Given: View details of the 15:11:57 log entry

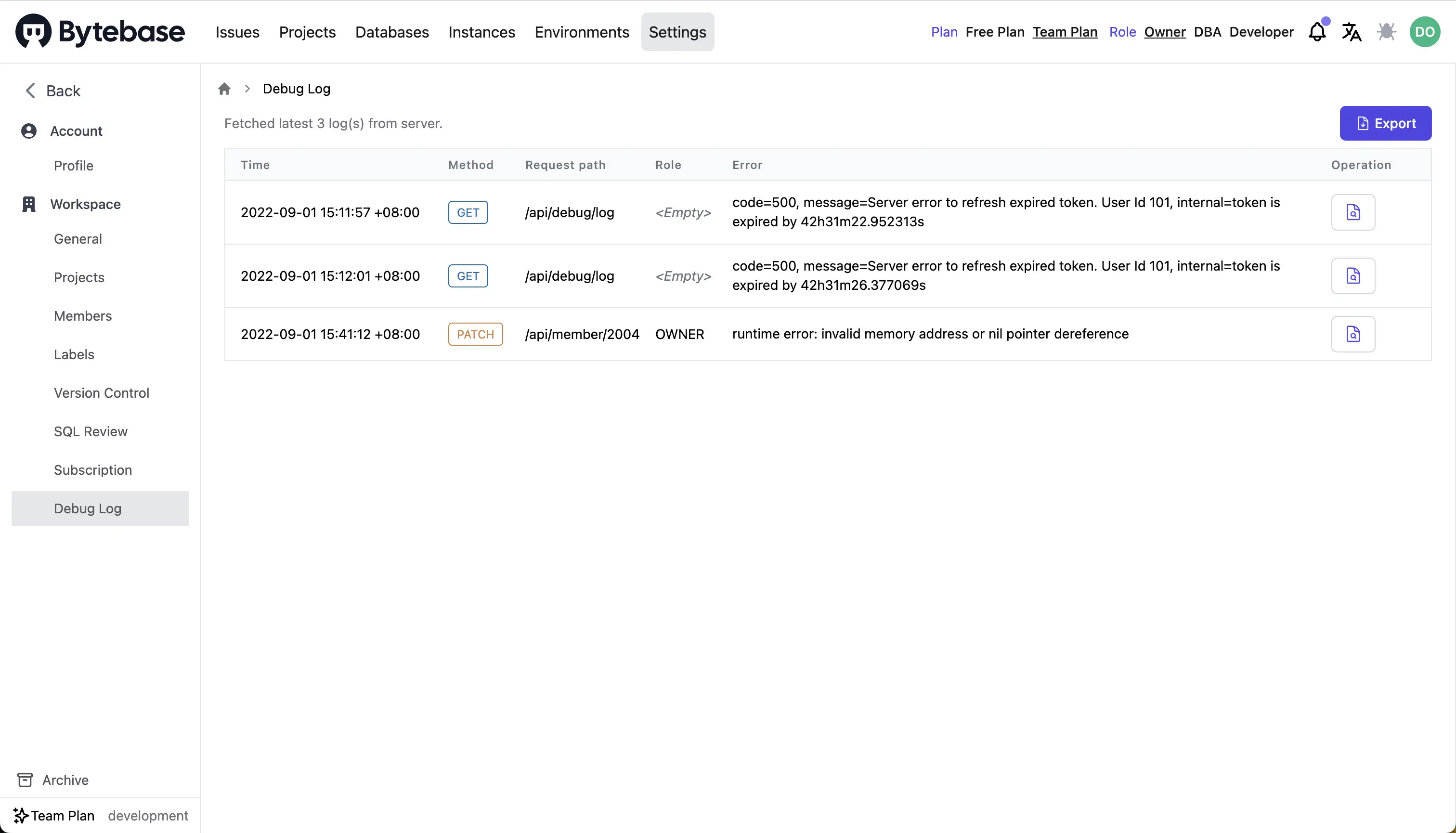Looking at the screenshot, I should tap(1353, 212).
